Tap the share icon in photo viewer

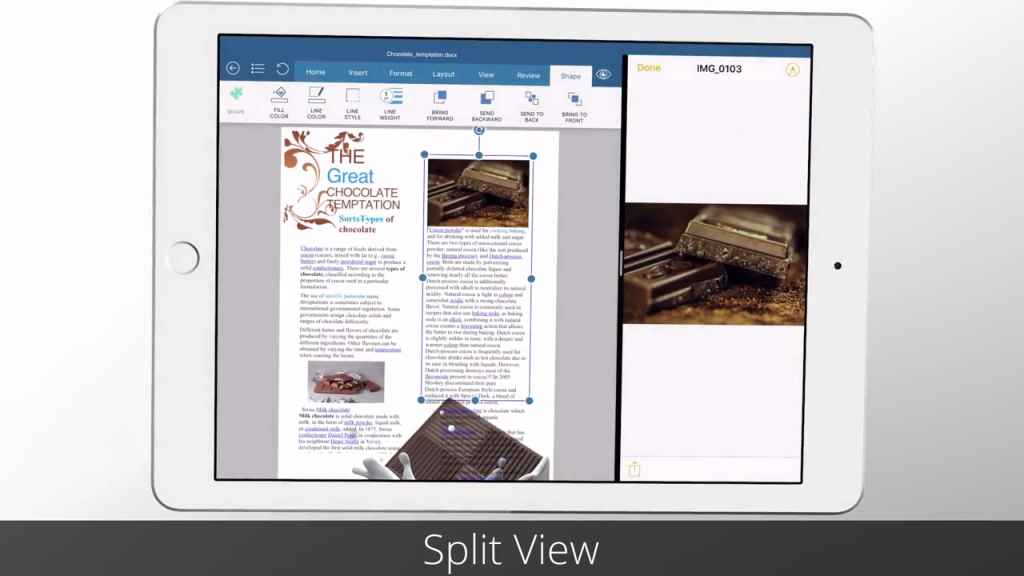634,468
